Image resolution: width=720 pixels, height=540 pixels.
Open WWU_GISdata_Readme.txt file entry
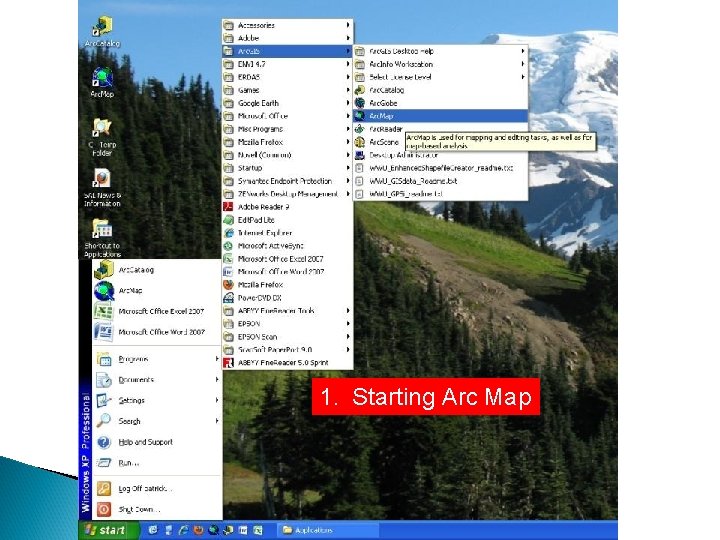440,181
